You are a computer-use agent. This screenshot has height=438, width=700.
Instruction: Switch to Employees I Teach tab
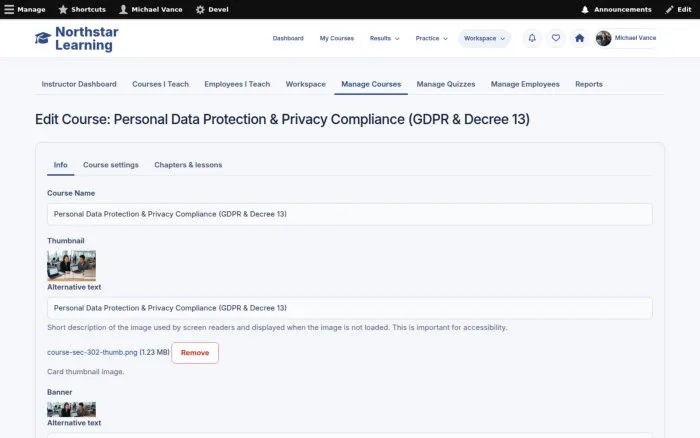click(237, 84)
